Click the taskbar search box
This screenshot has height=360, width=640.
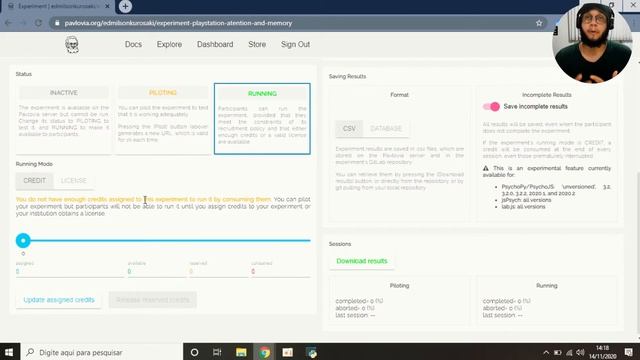pyautogui.click(x=101, y=352)
